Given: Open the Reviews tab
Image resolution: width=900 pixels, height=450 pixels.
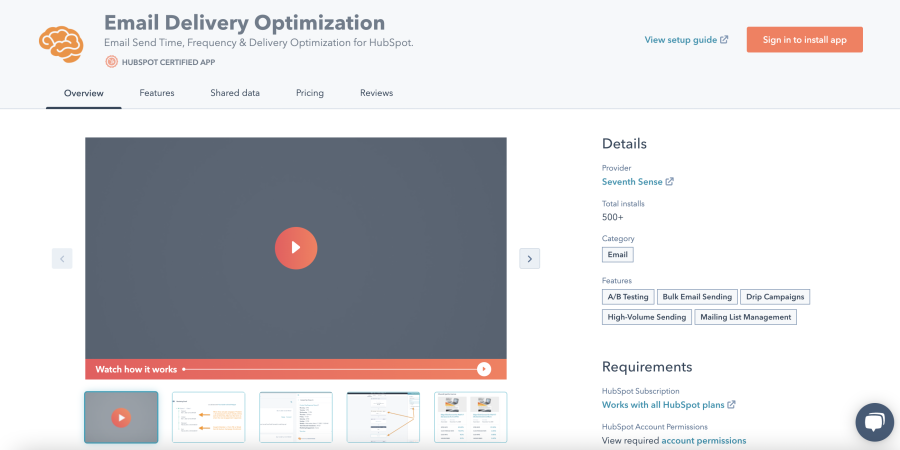Looking at the screenshot, I should point(377,93).
